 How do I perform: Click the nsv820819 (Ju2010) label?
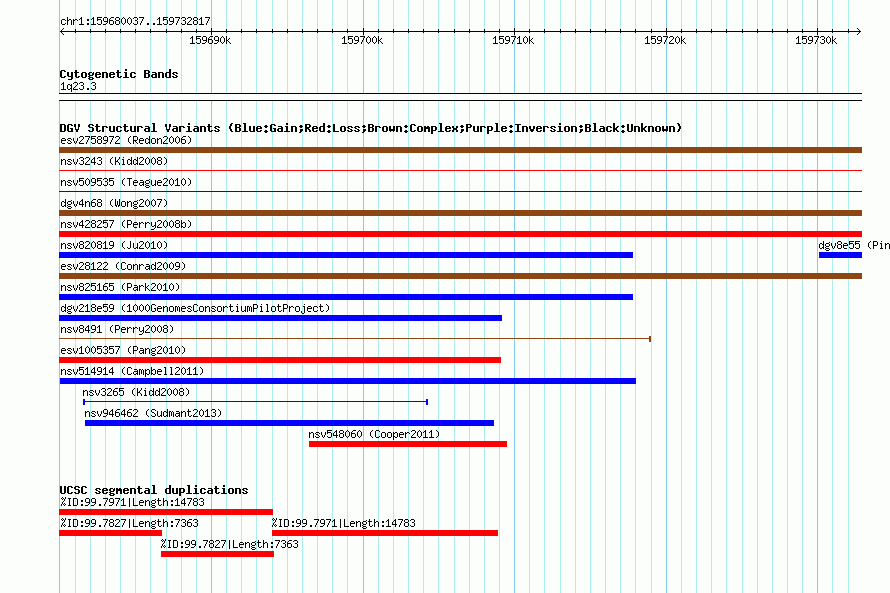point(114,245)
